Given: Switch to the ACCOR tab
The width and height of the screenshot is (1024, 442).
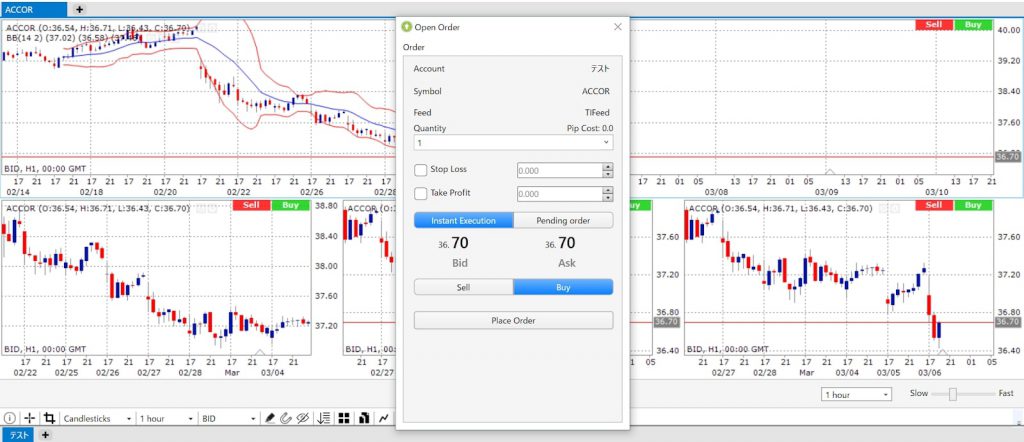Looking at the screenshot, I should pos(33,9).
